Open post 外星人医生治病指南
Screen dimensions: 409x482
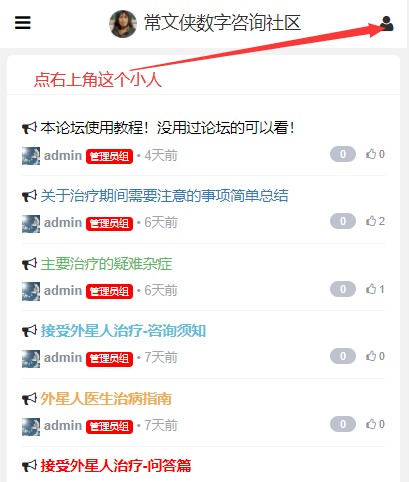point(106,398)
